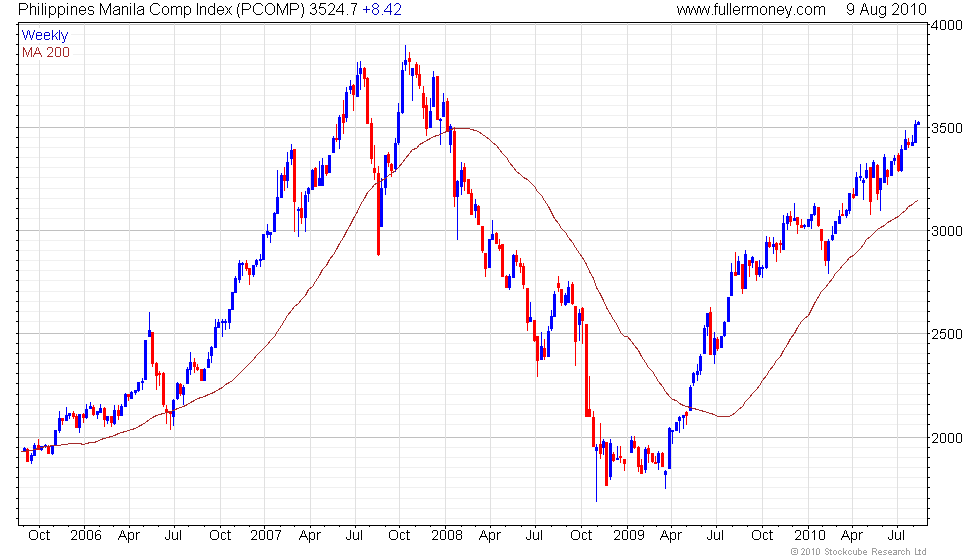The height and width of the screenshot is (560, 980).
Task: Click the 3500 price axis label
Action: click(x=948, y=128)
